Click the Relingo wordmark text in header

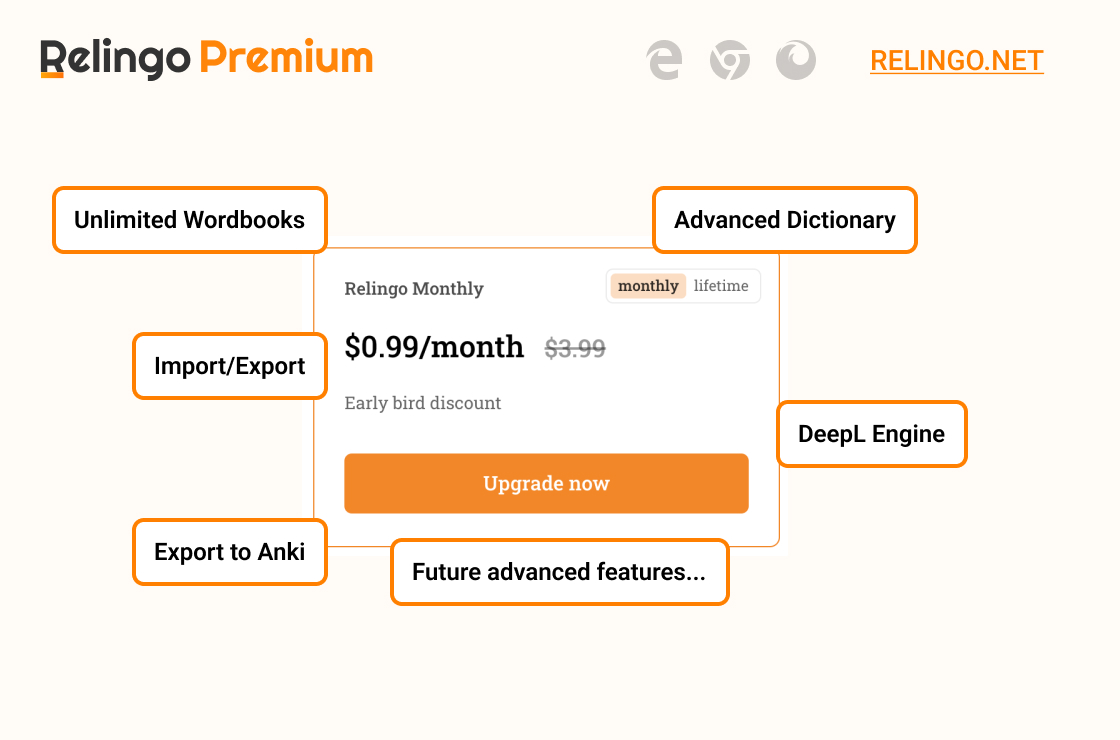tap(116, 59)
